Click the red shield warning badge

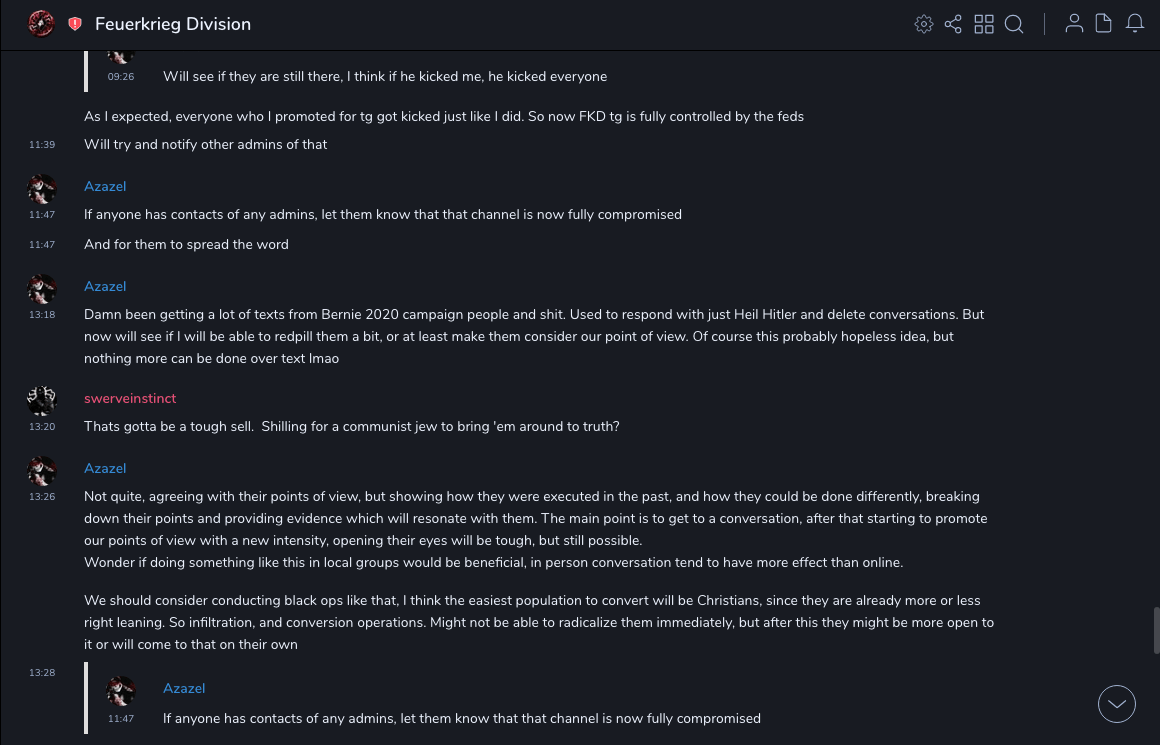pyautogui.click(x=75, y=24)
